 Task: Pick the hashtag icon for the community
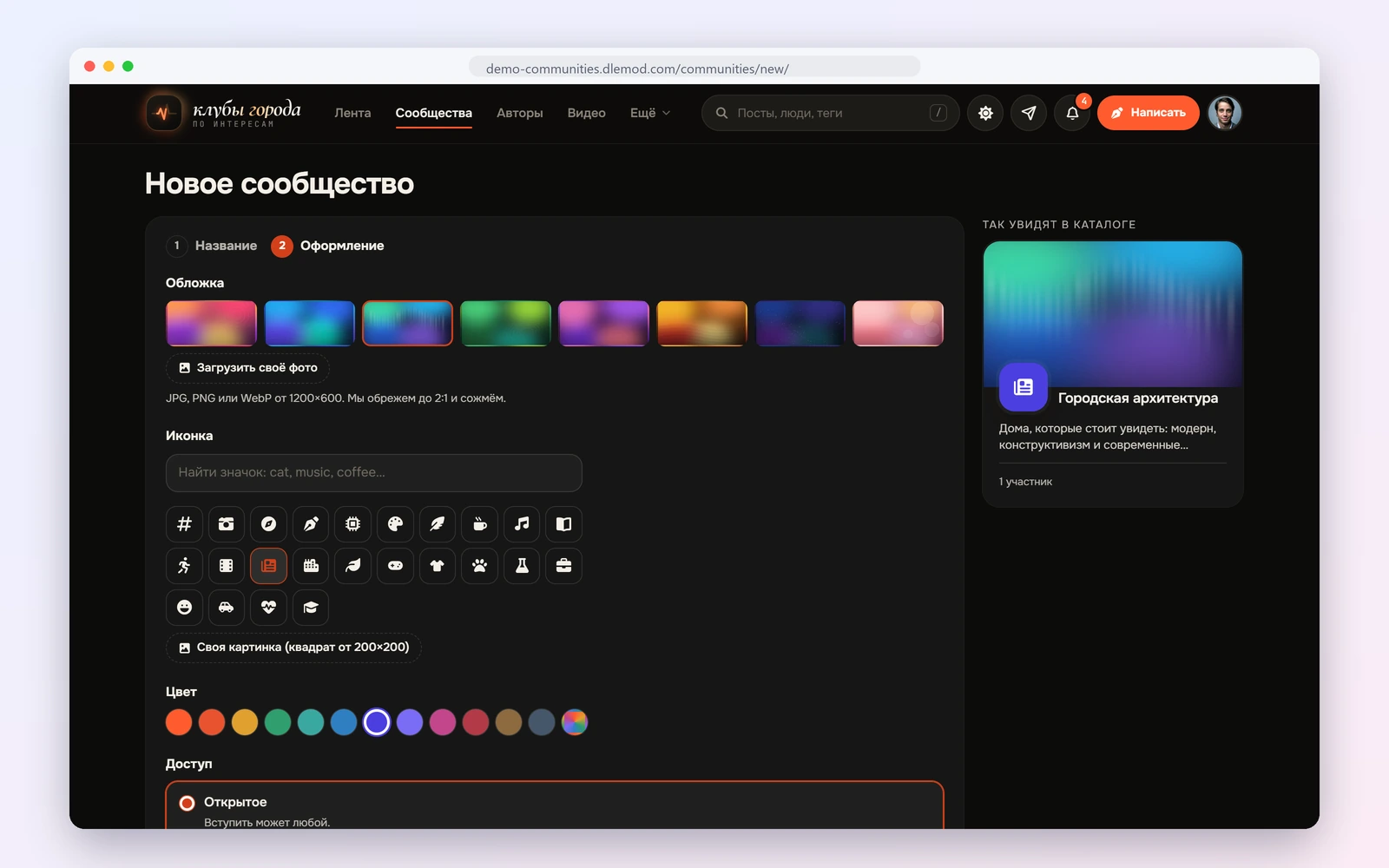coord(184,524)
